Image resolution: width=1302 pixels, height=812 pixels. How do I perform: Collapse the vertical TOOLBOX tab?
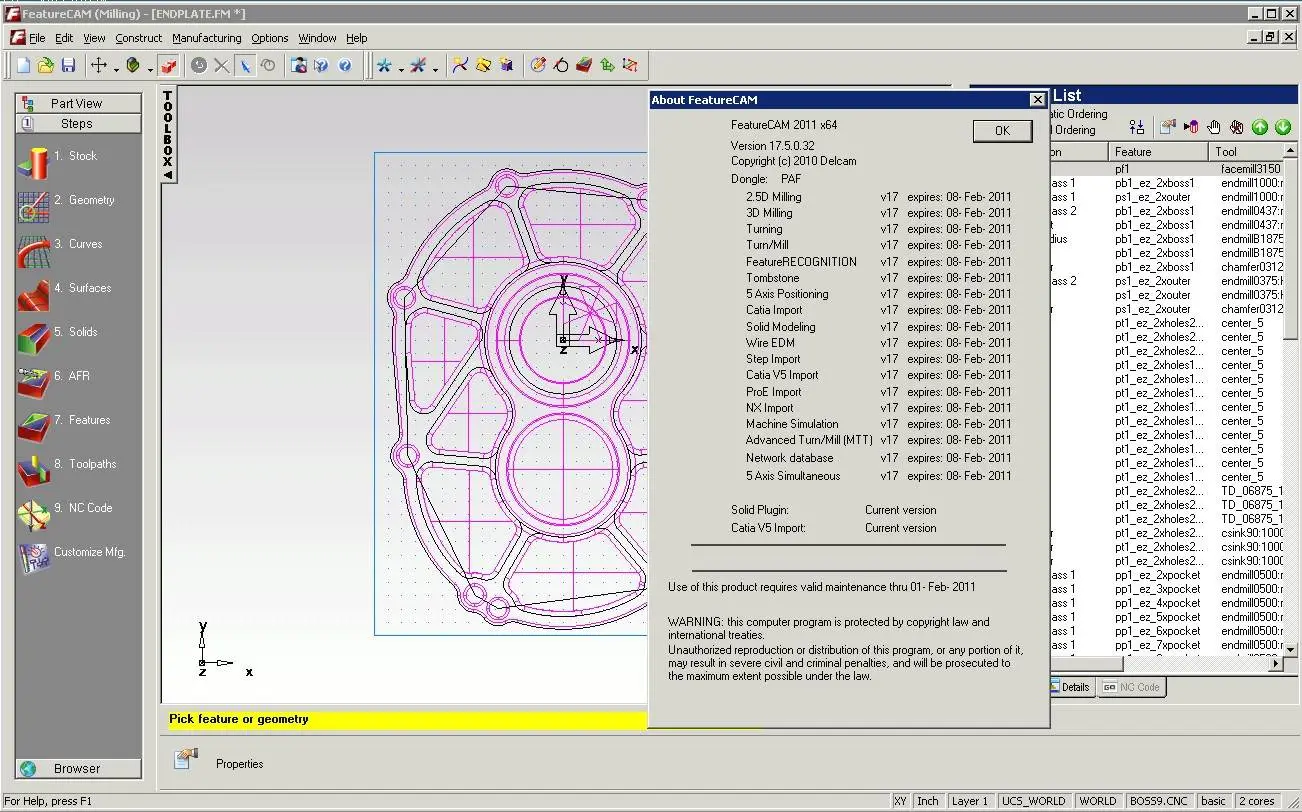[x=168, y=136]
